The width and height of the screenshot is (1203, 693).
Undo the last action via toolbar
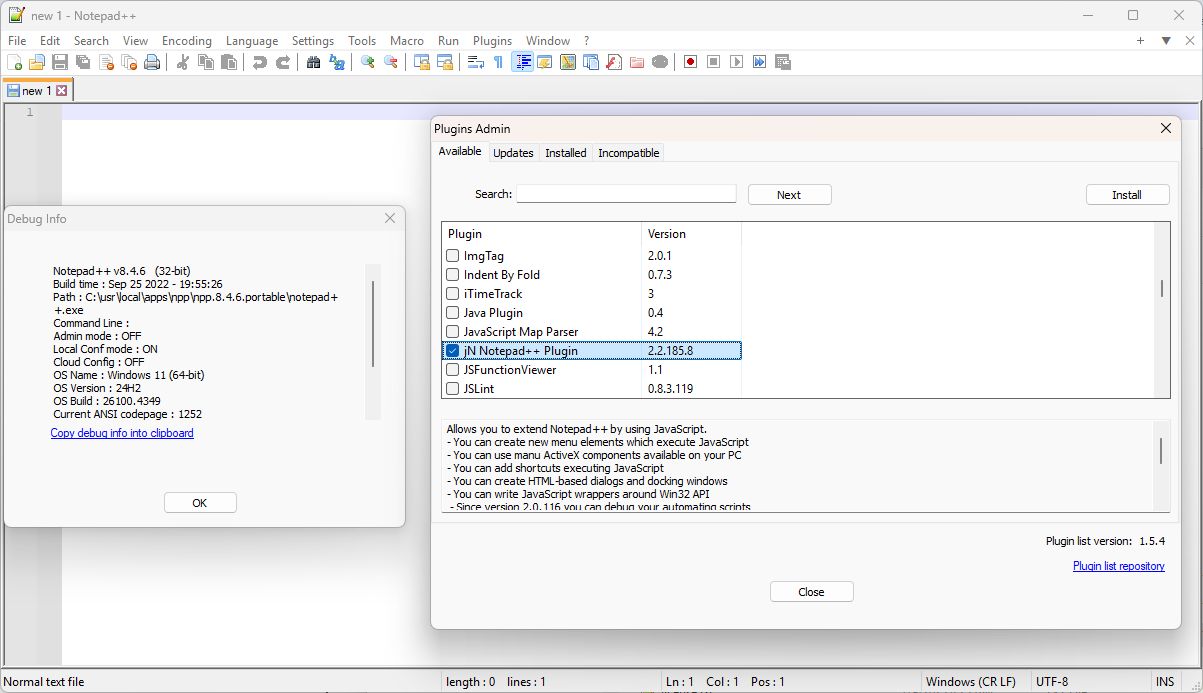[260, 62]
